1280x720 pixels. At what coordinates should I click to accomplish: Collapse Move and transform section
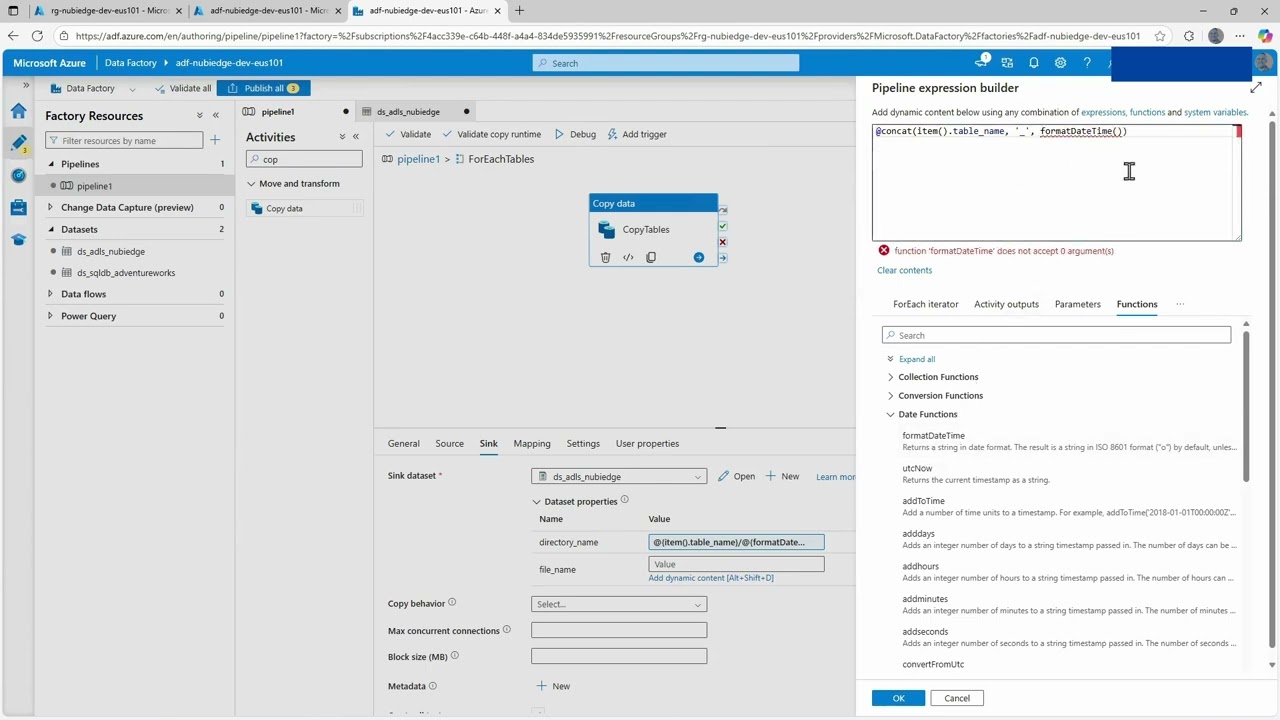252,184
